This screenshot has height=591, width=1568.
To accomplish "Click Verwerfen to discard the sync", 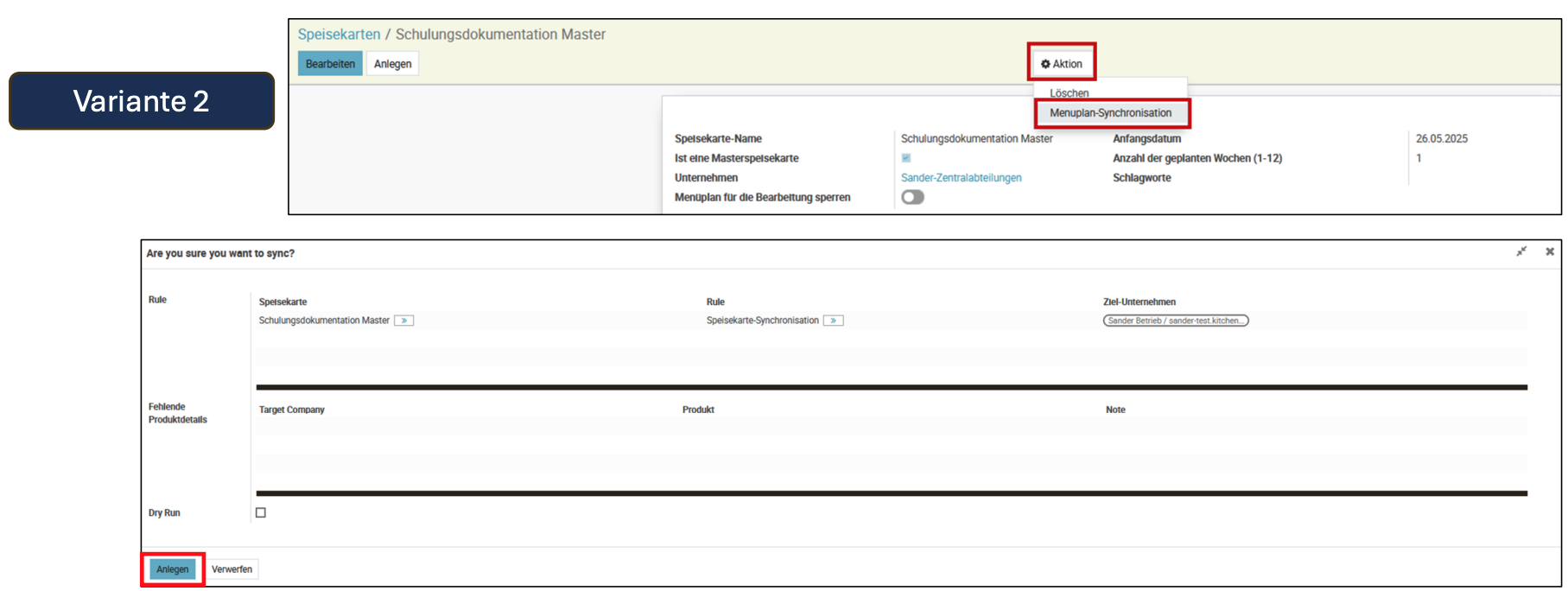I will [x=232, y=569].
